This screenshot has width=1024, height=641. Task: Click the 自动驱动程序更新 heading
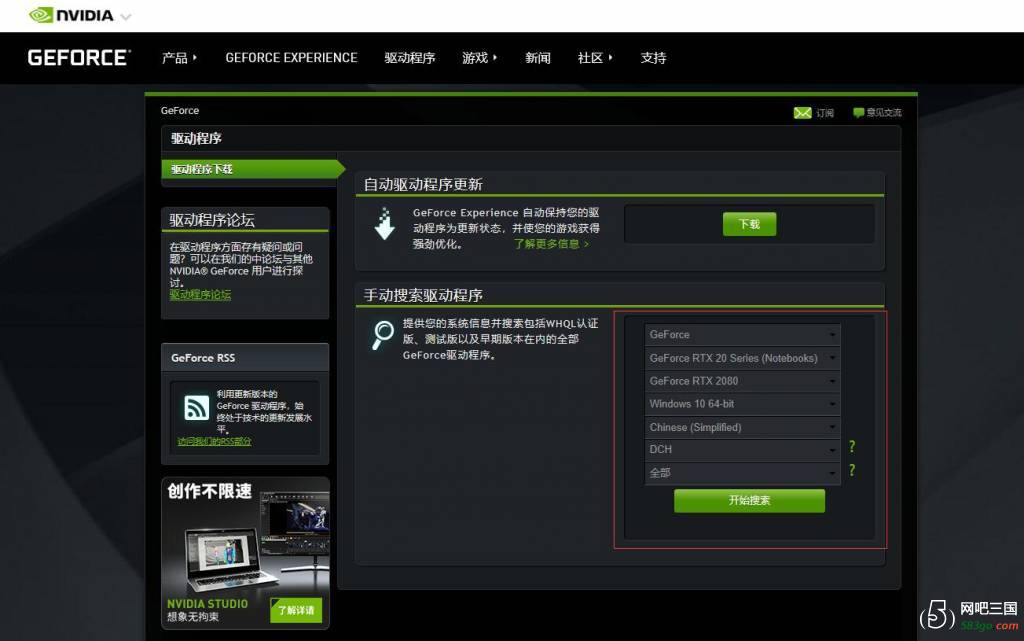423,185
